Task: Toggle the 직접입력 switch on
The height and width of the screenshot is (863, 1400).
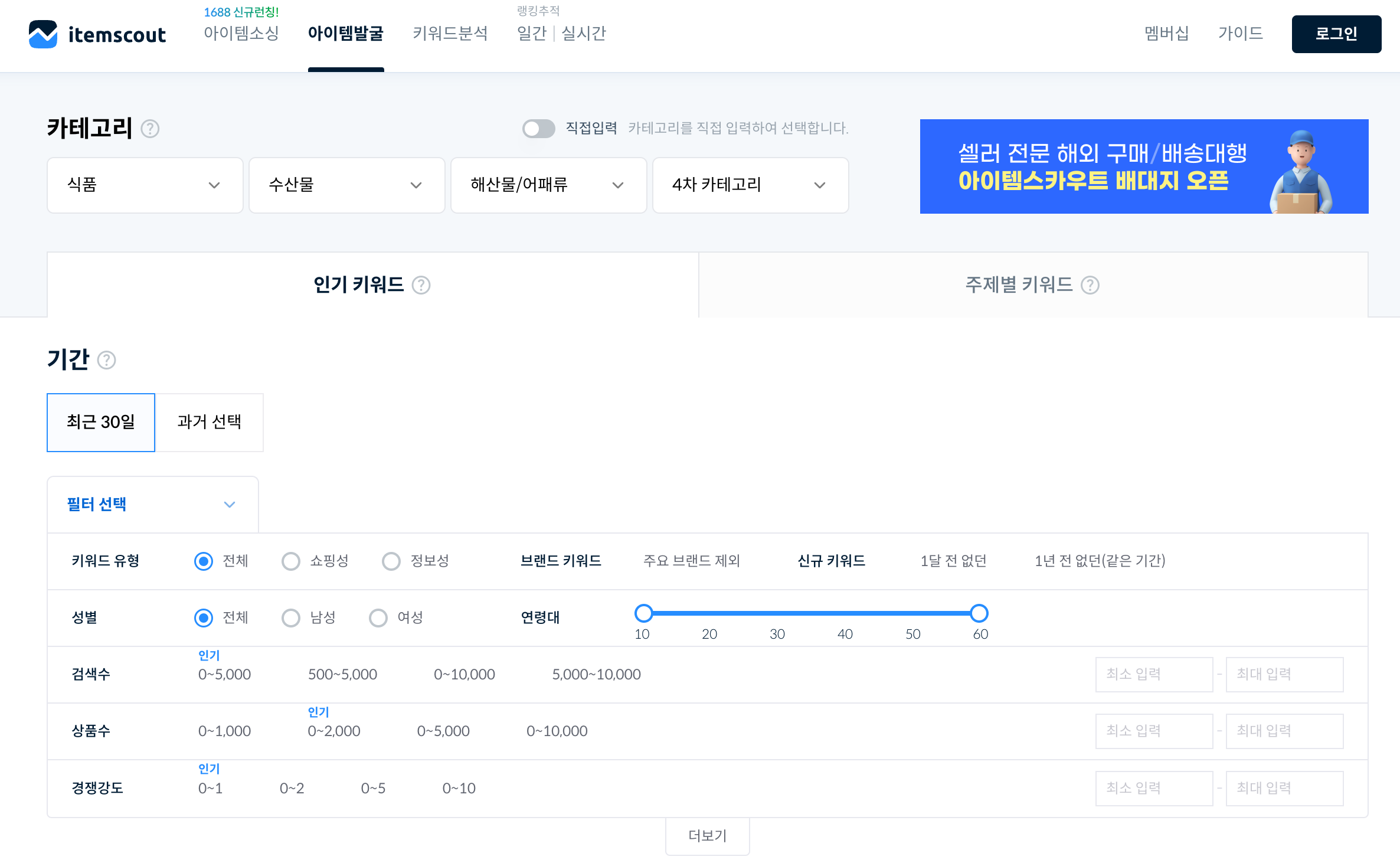Action: point(538,128)
